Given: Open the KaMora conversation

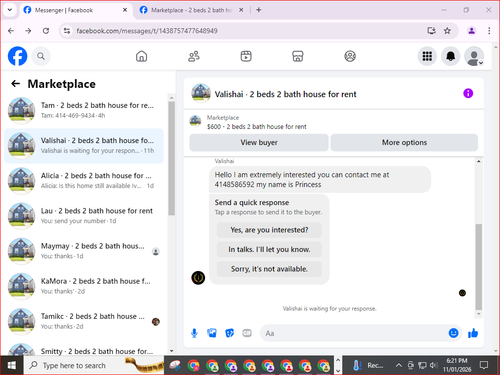Looking at the screenshot, I should point(84,286).
